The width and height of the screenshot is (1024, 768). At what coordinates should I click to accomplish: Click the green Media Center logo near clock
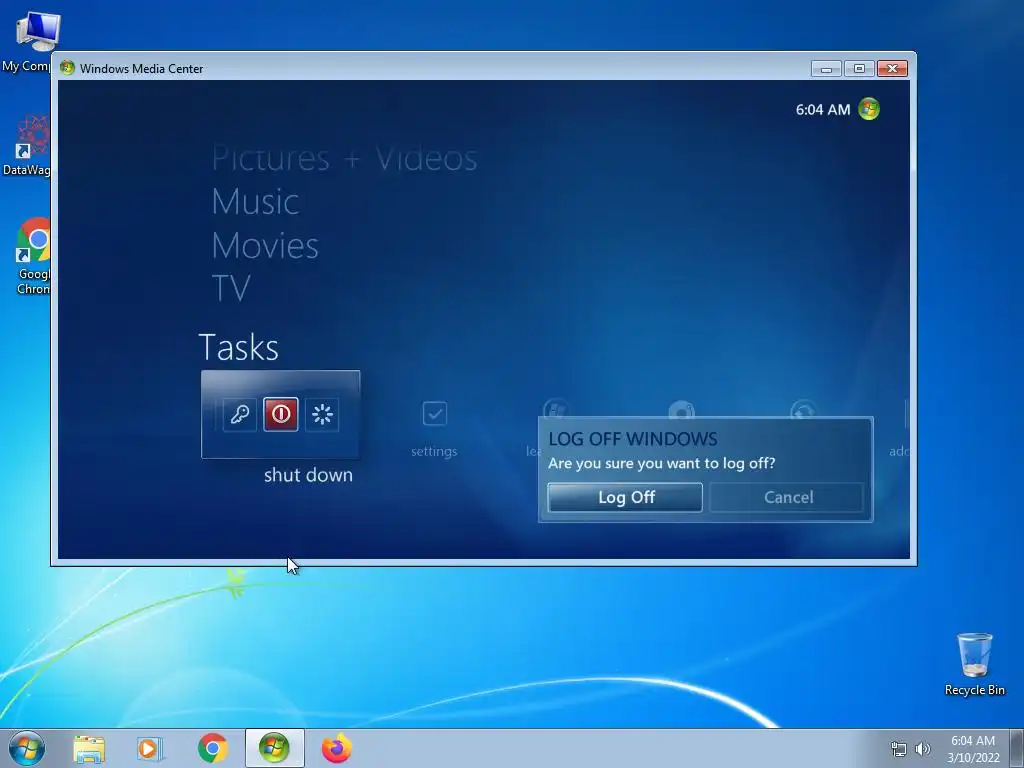(869, 109)
